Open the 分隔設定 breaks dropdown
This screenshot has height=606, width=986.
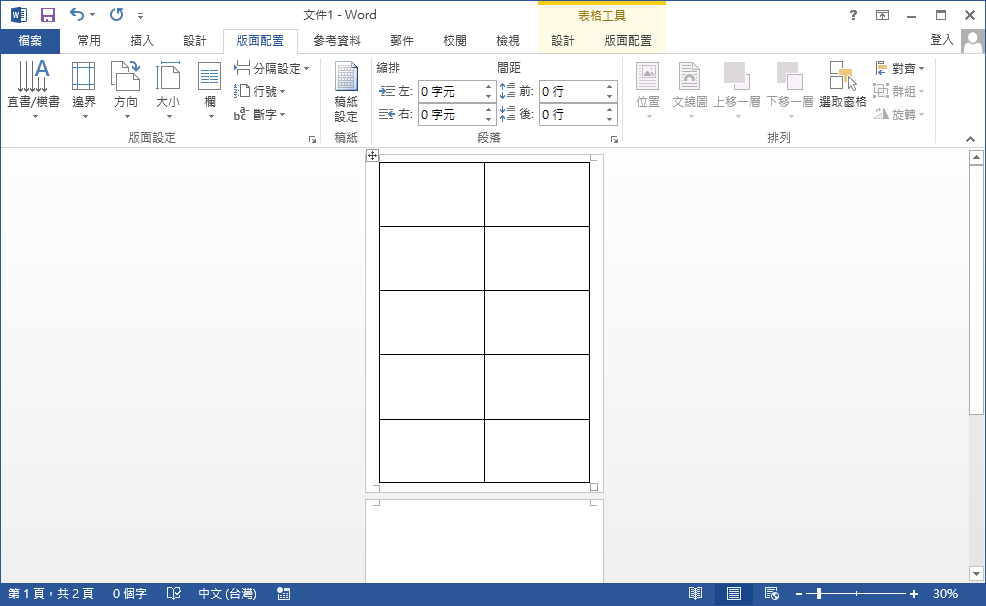click(x=272, y=68)
